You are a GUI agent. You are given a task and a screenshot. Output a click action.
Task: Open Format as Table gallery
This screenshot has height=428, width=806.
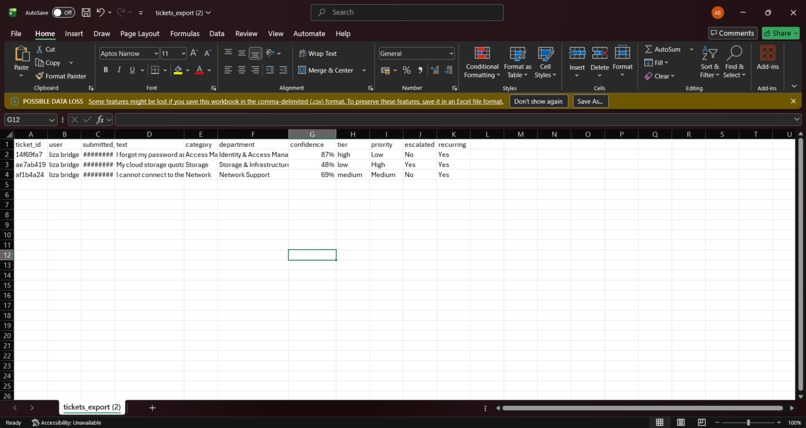517,63
